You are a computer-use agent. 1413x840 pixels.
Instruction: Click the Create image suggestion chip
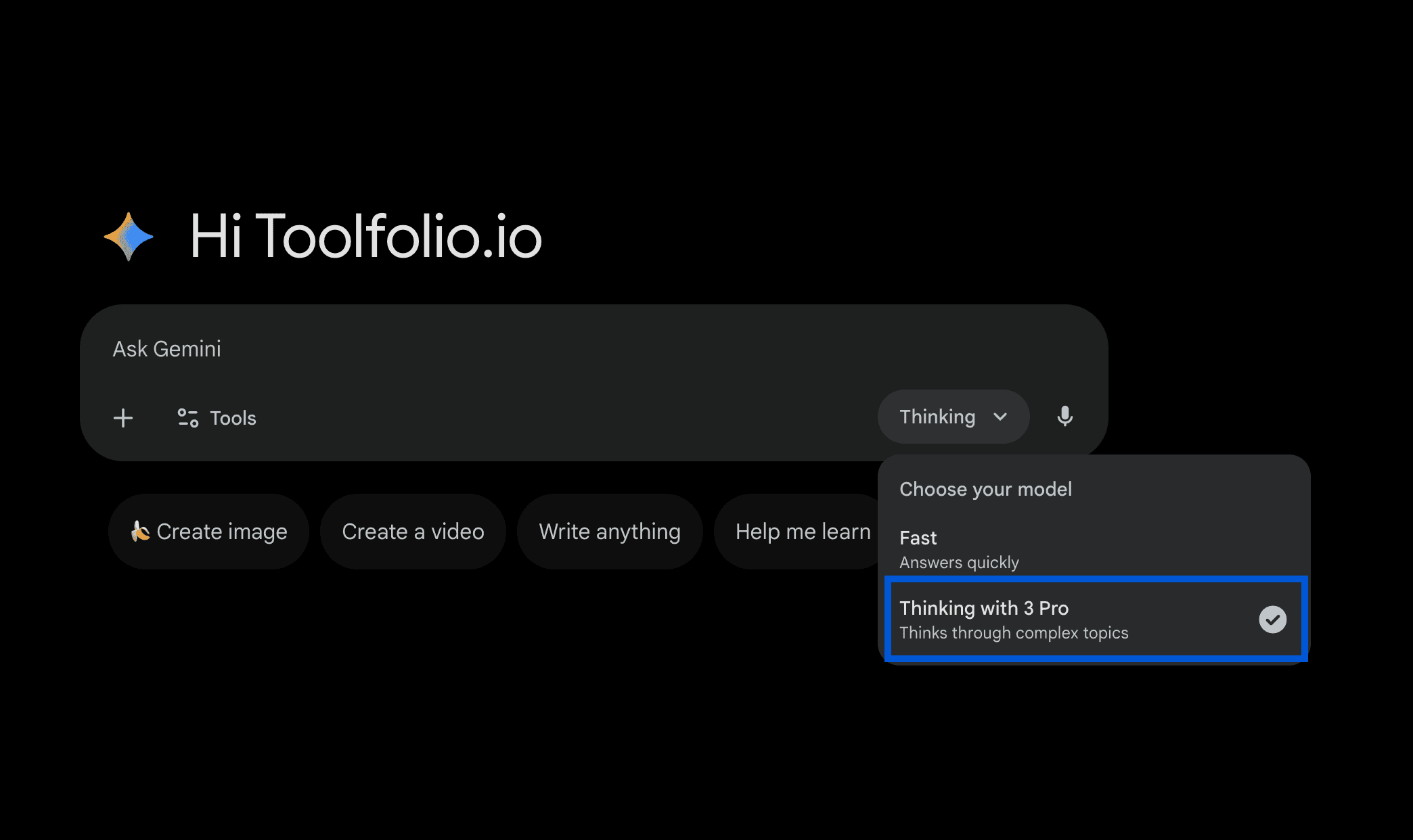[208, 532]
